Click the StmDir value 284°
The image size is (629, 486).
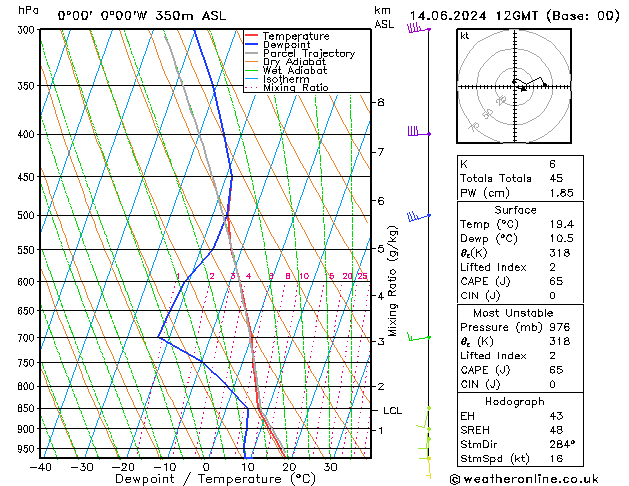[x=562, y=444]
